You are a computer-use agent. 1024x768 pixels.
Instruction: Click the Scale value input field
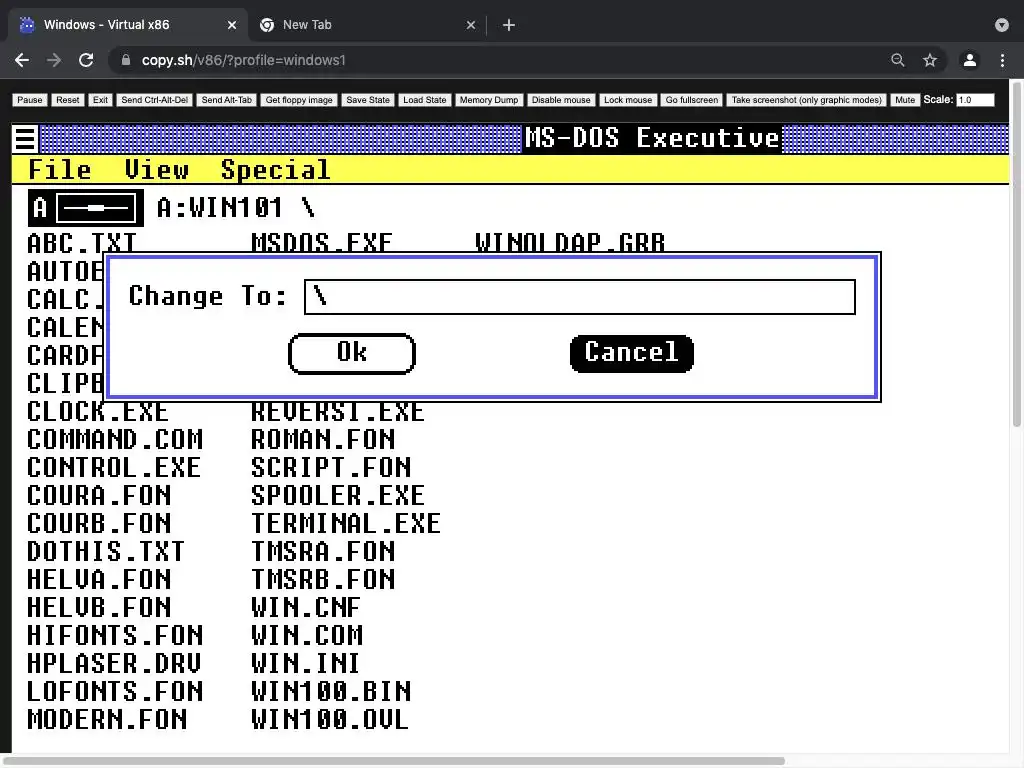point(975,100)
